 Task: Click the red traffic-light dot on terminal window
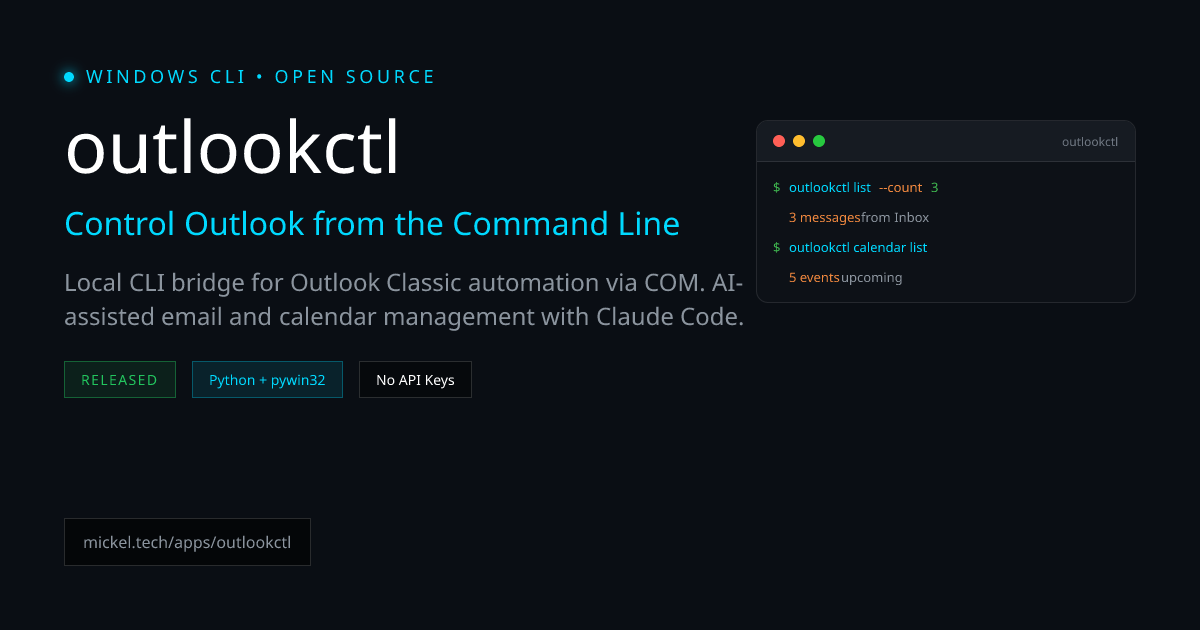click(778, 141)
